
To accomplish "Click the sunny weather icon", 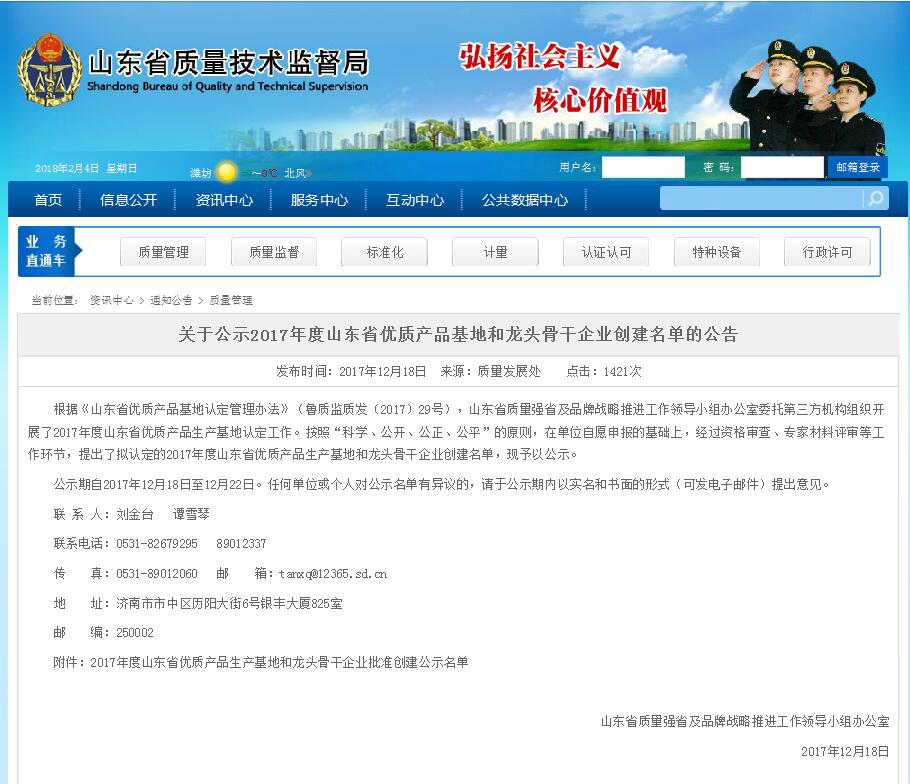I will coord(226,172).
